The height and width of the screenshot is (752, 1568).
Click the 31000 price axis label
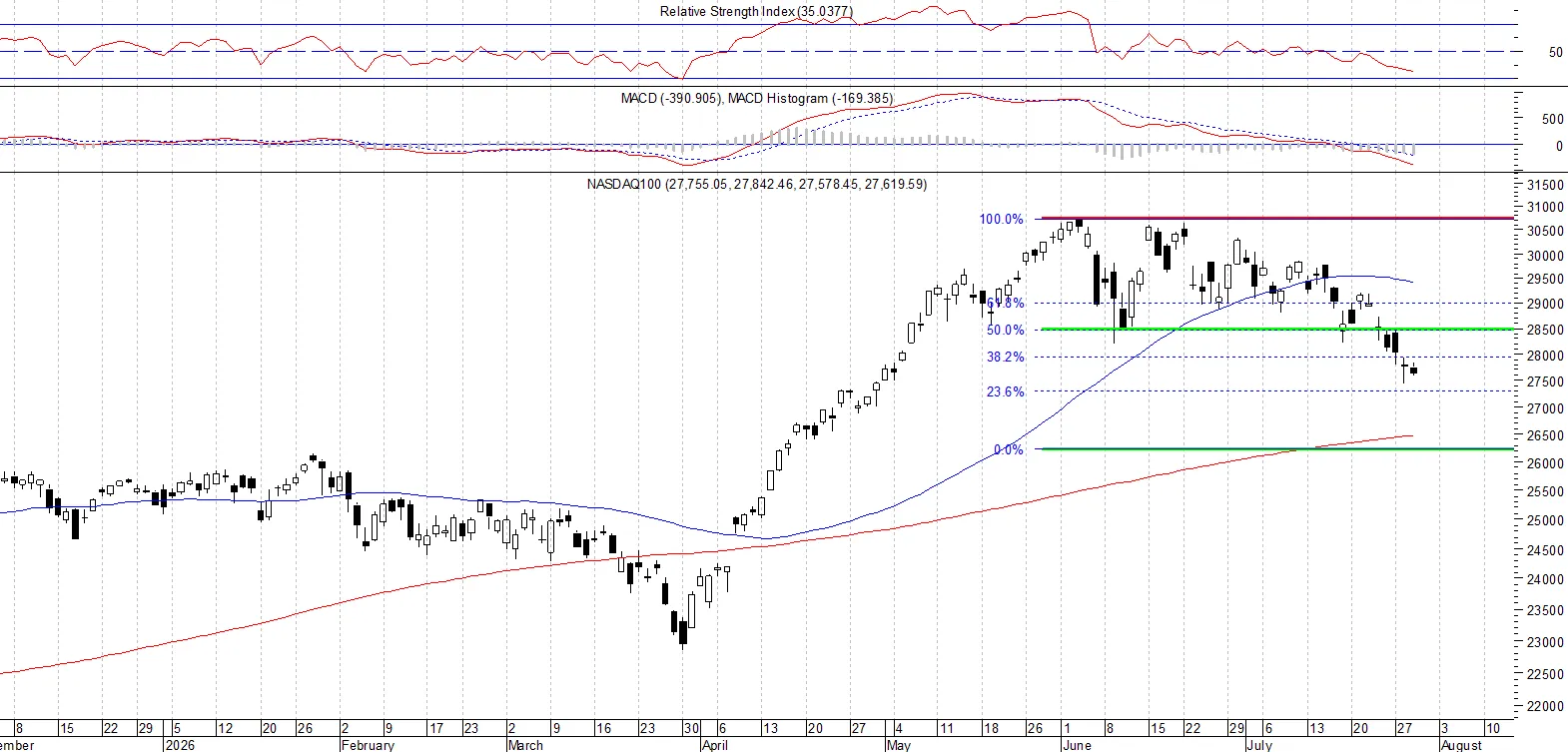(x=1545, y=208)
